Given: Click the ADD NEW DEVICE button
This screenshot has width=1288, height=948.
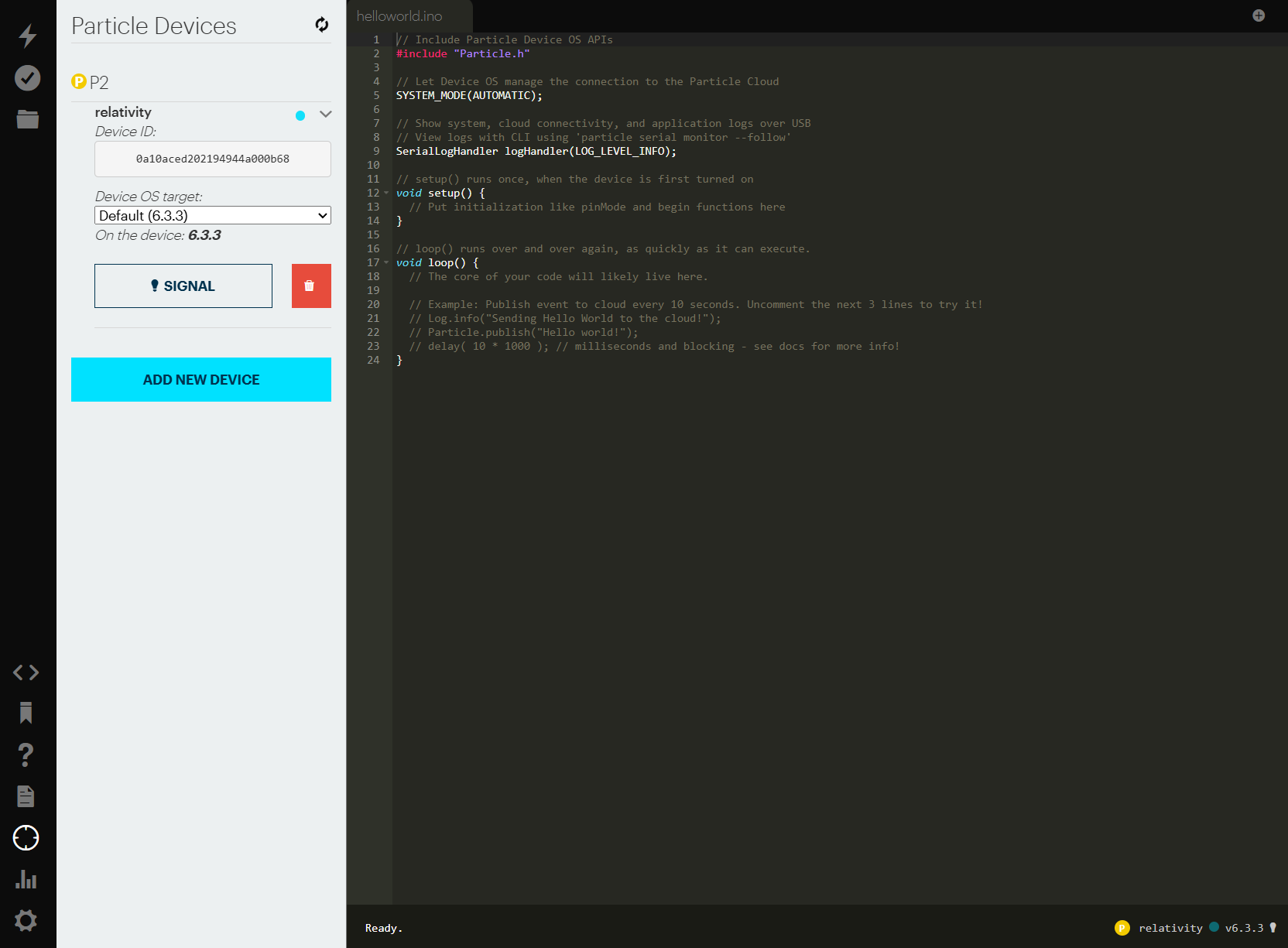Looking at the screenshot, I should [x=200, y=379].
